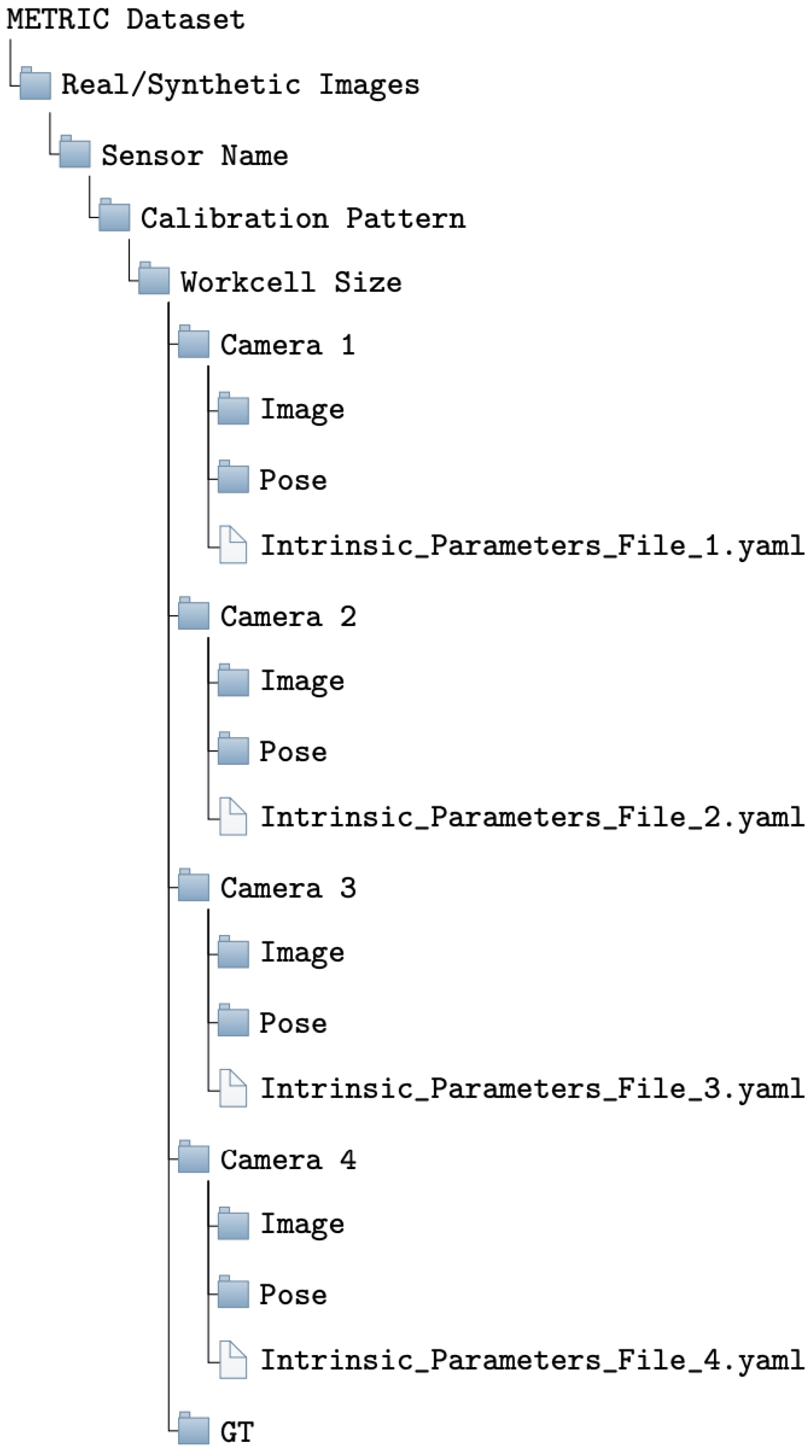812x1456 pixels.
Task: Open the Camera 1 folder icon
Action: click(x=193, y=342)
